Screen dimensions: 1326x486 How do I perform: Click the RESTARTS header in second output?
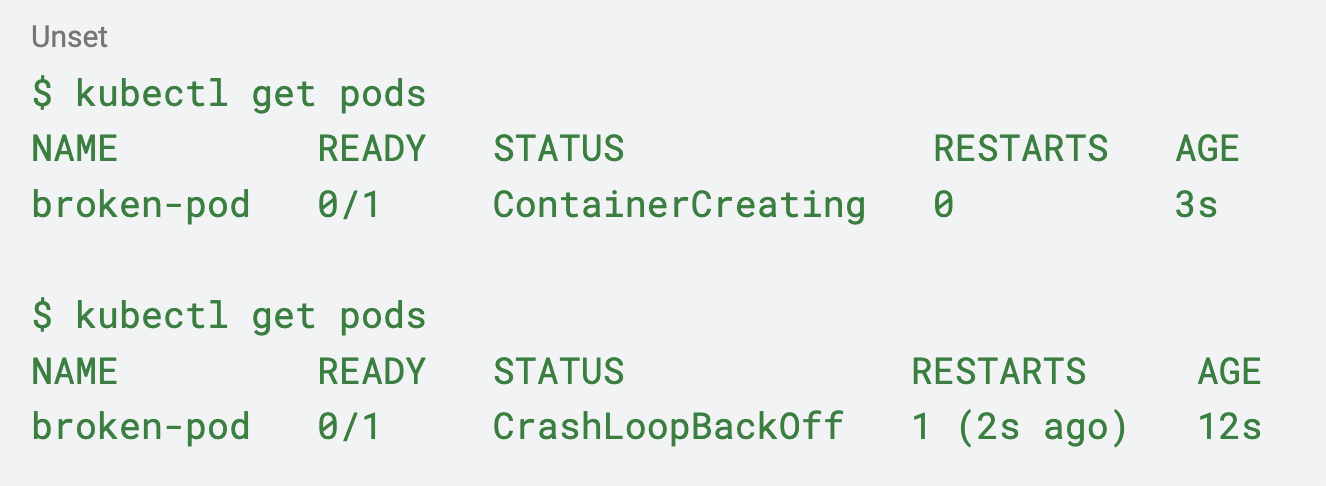[998, 372]
